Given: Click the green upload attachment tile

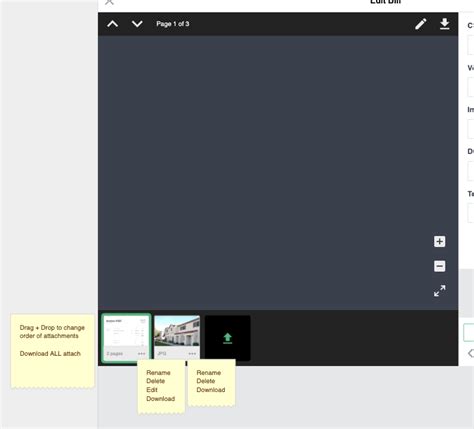Looking at the screenshot, I should point(227,338).
